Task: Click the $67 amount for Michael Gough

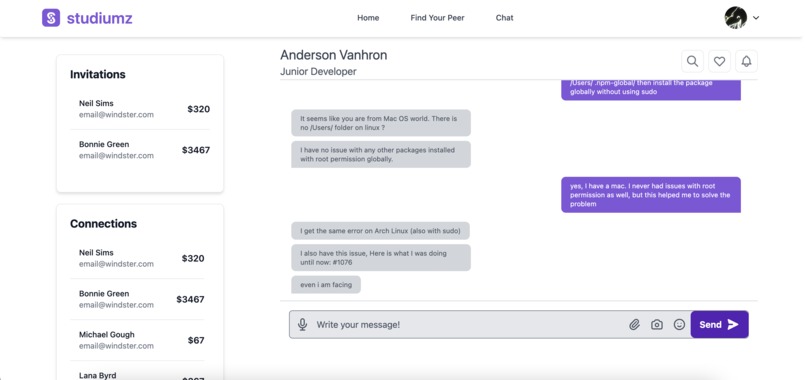Action: click(x=196, y=340)
